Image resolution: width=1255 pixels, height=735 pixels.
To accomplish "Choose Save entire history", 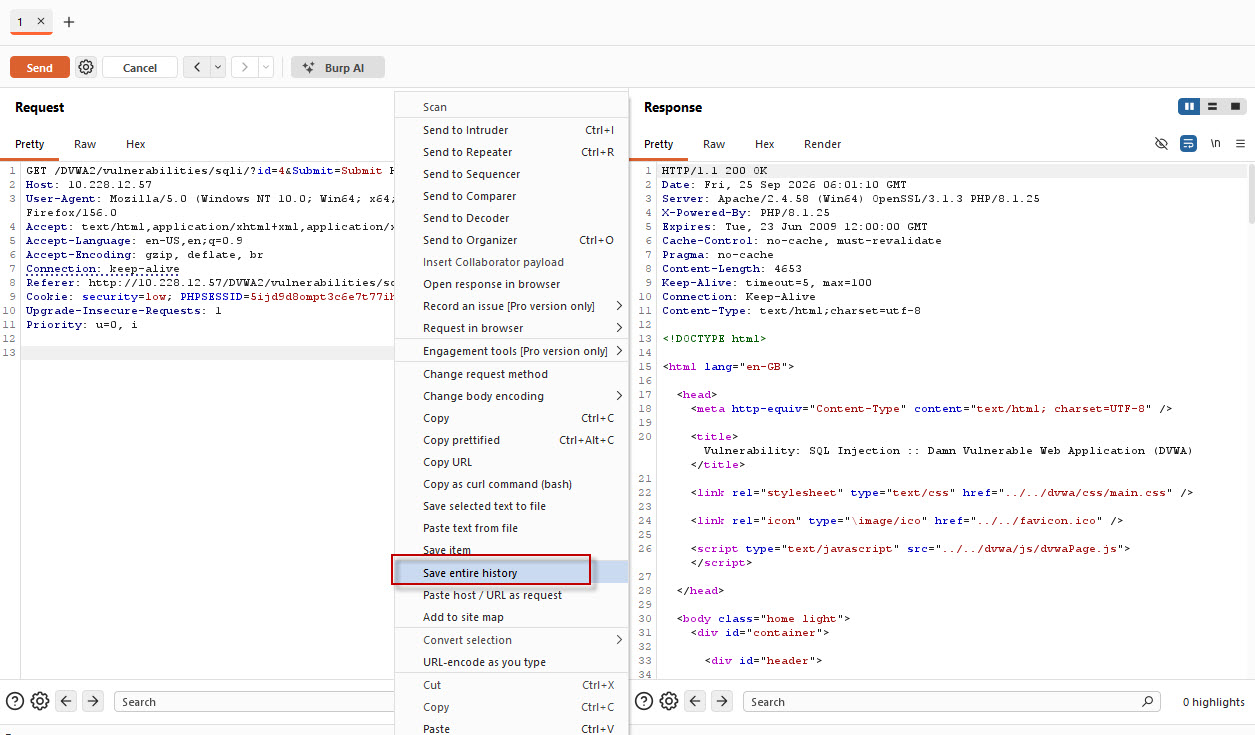I will pyautogui.click(x=512, y=573).
